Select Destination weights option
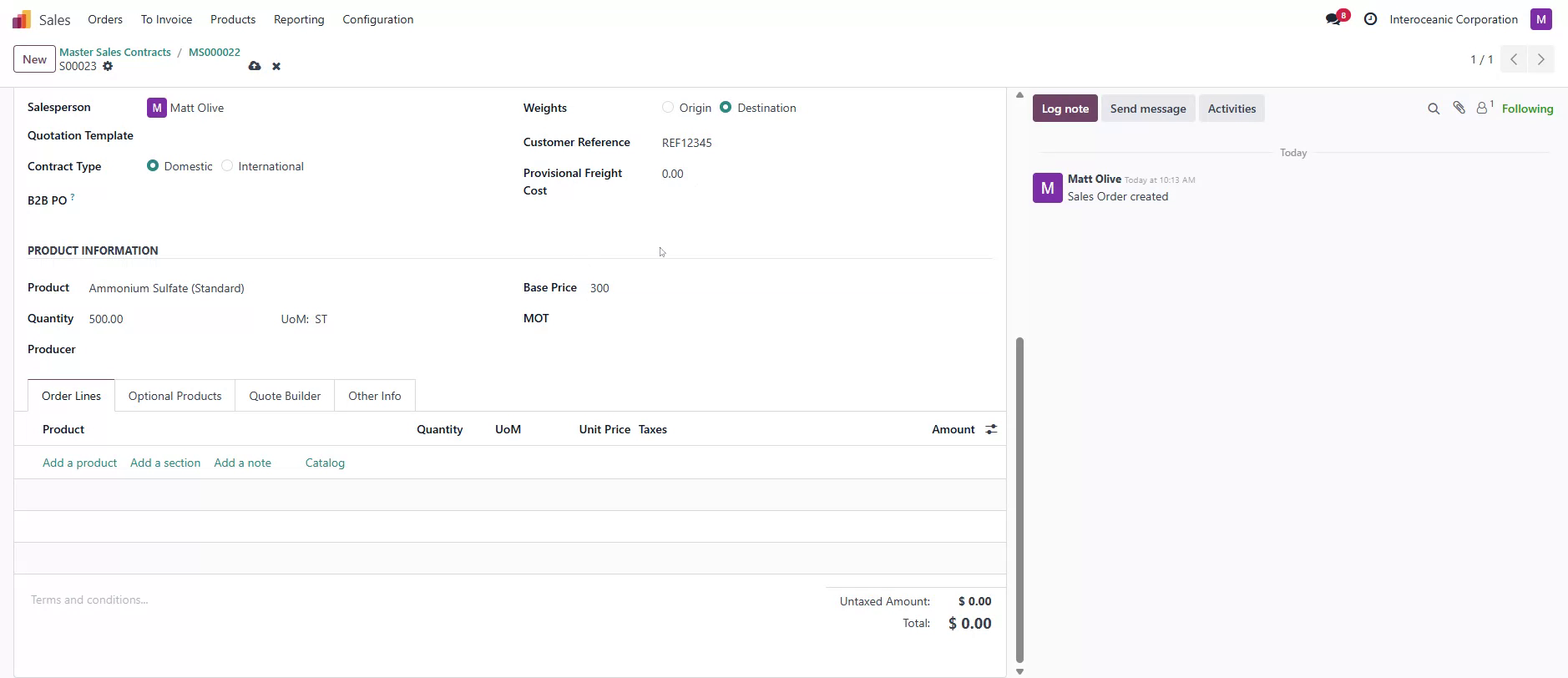Viewport: 1568px width, 678px height. coord(726,108)
